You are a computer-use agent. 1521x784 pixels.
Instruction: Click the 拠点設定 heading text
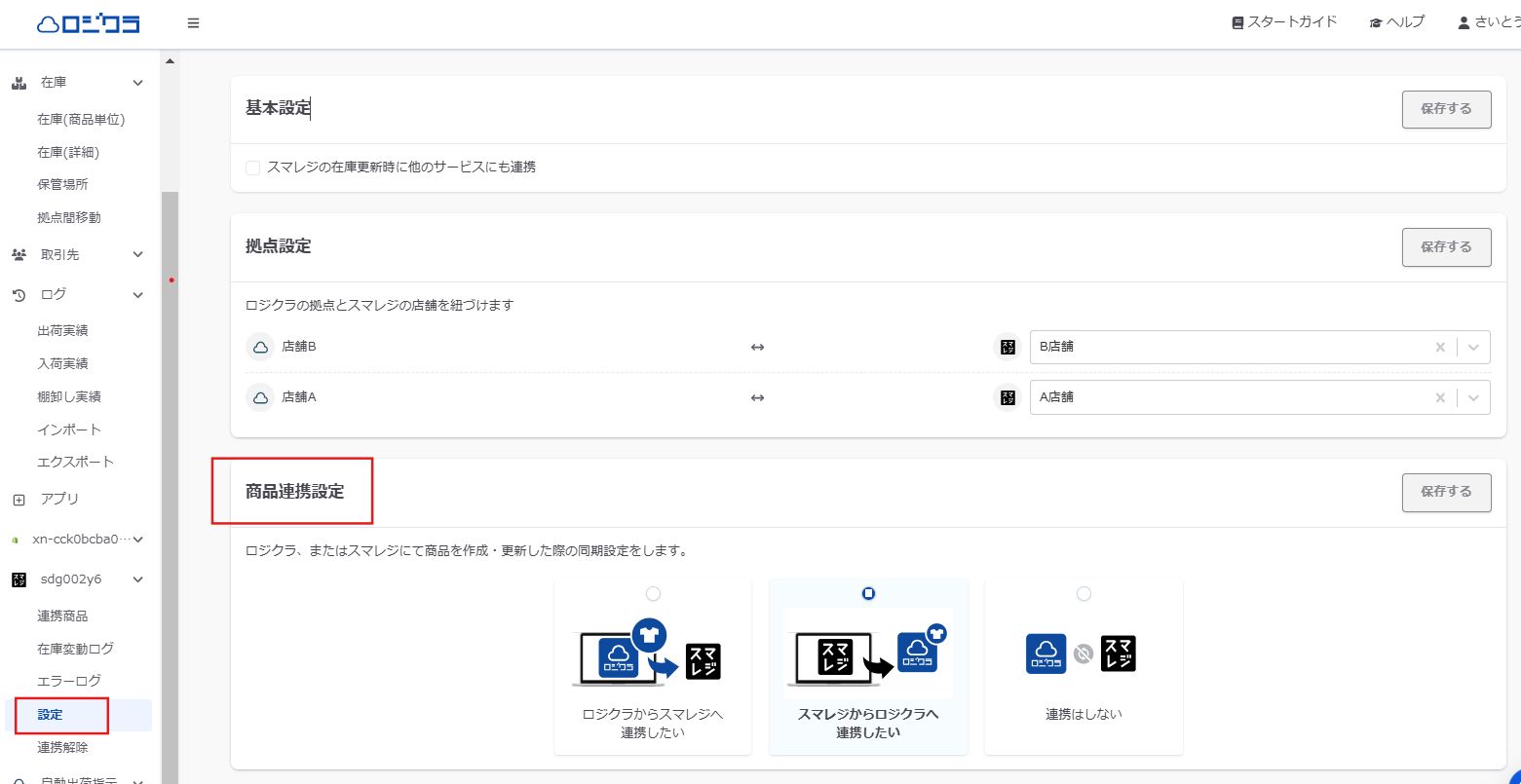pos(278,246)
